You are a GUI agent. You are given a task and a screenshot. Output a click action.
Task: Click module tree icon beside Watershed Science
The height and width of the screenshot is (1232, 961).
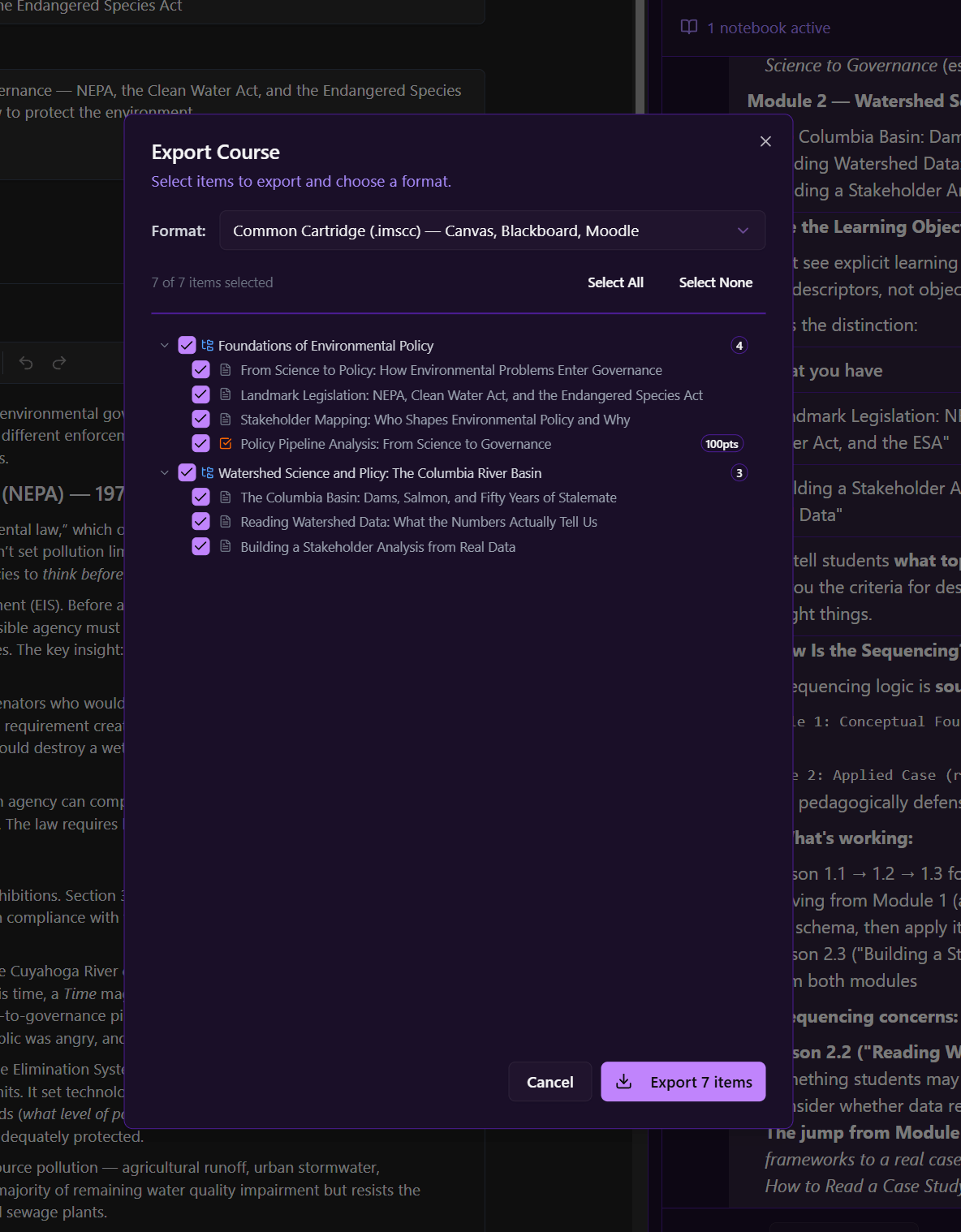point(208,473)
